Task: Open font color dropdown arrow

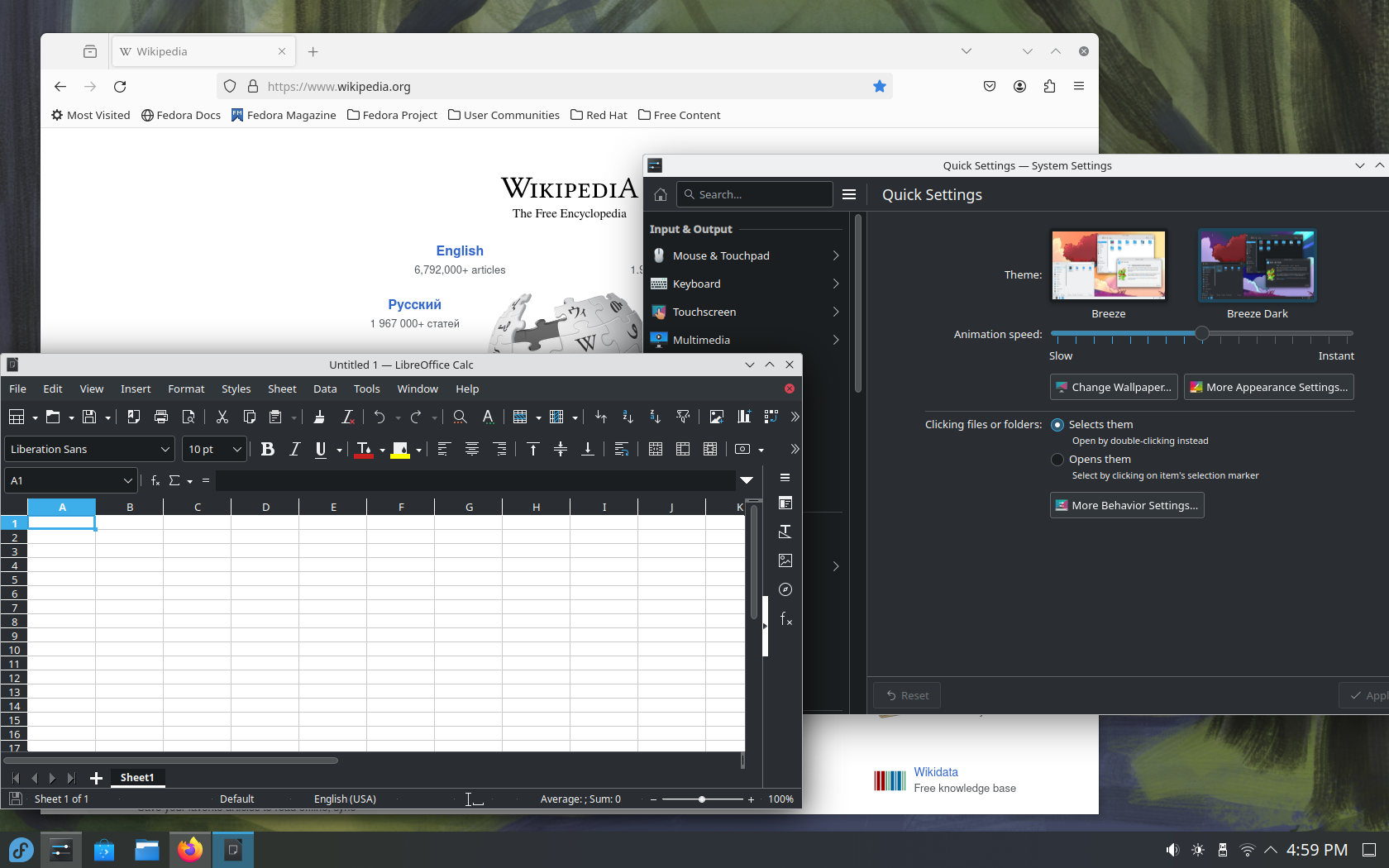Action: (x=382, y=450)
